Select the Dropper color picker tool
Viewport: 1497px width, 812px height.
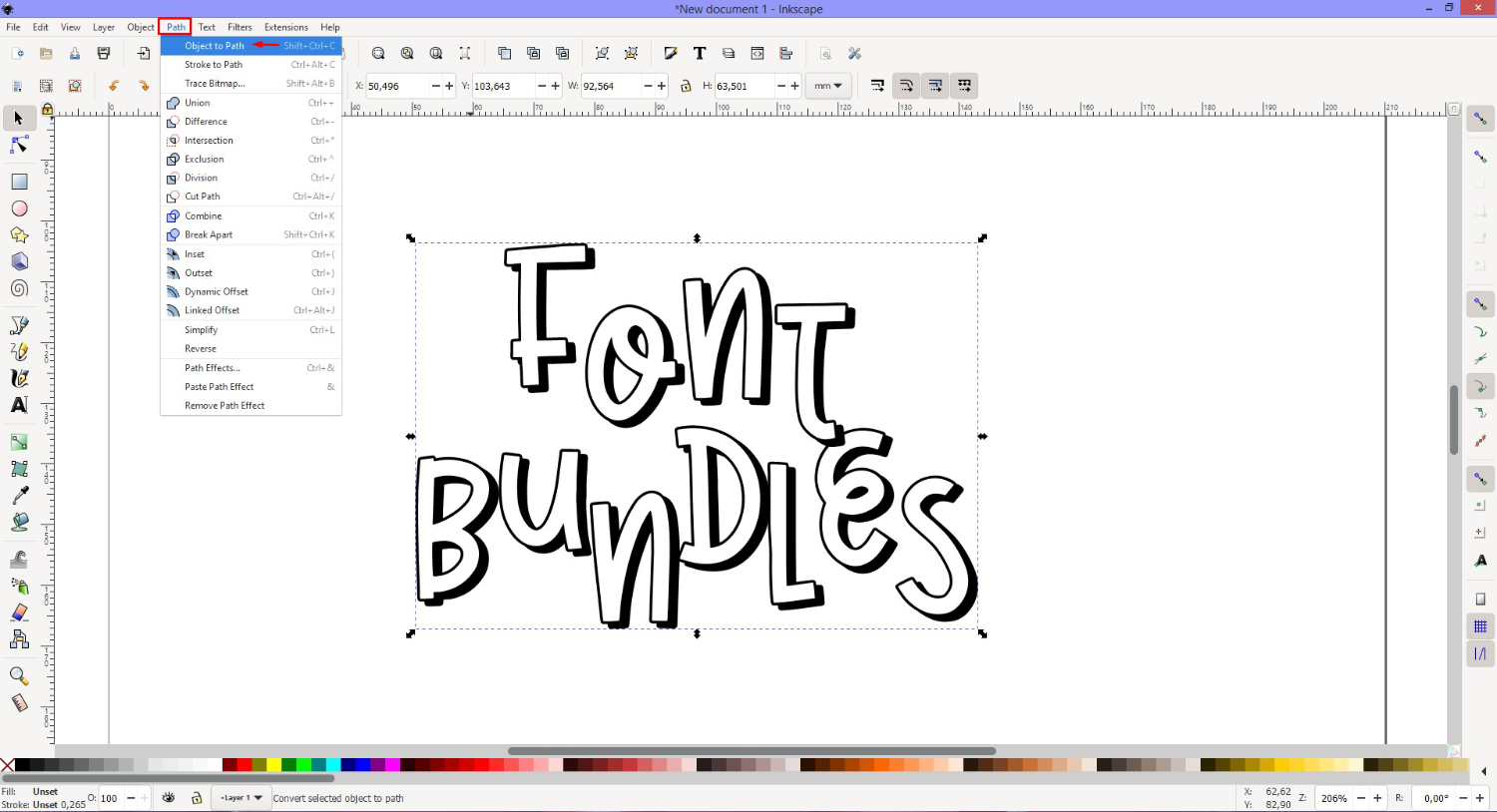tap(18, 495)
